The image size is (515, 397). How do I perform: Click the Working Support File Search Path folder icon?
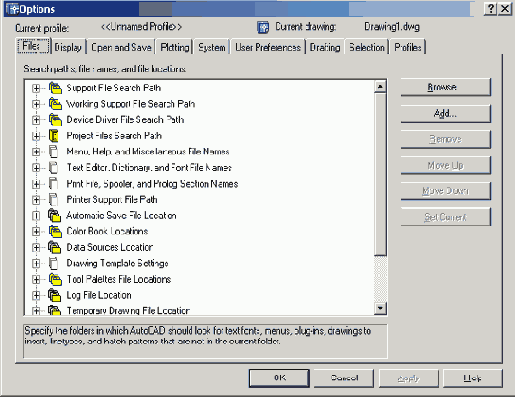click(55, 104)
